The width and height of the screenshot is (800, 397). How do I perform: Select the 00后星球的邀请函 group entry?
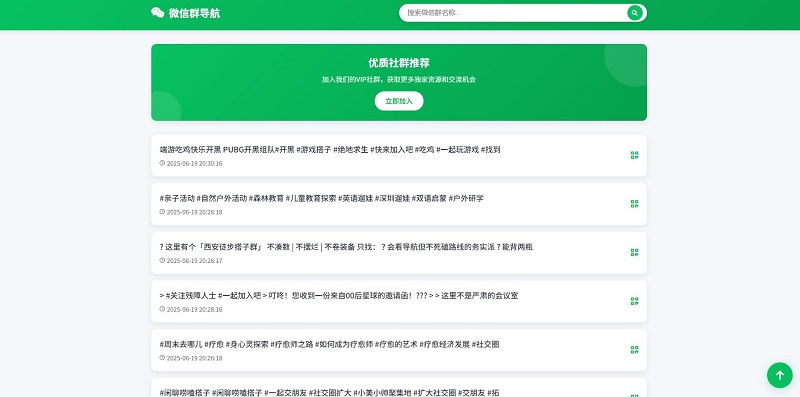click(339, 295)
